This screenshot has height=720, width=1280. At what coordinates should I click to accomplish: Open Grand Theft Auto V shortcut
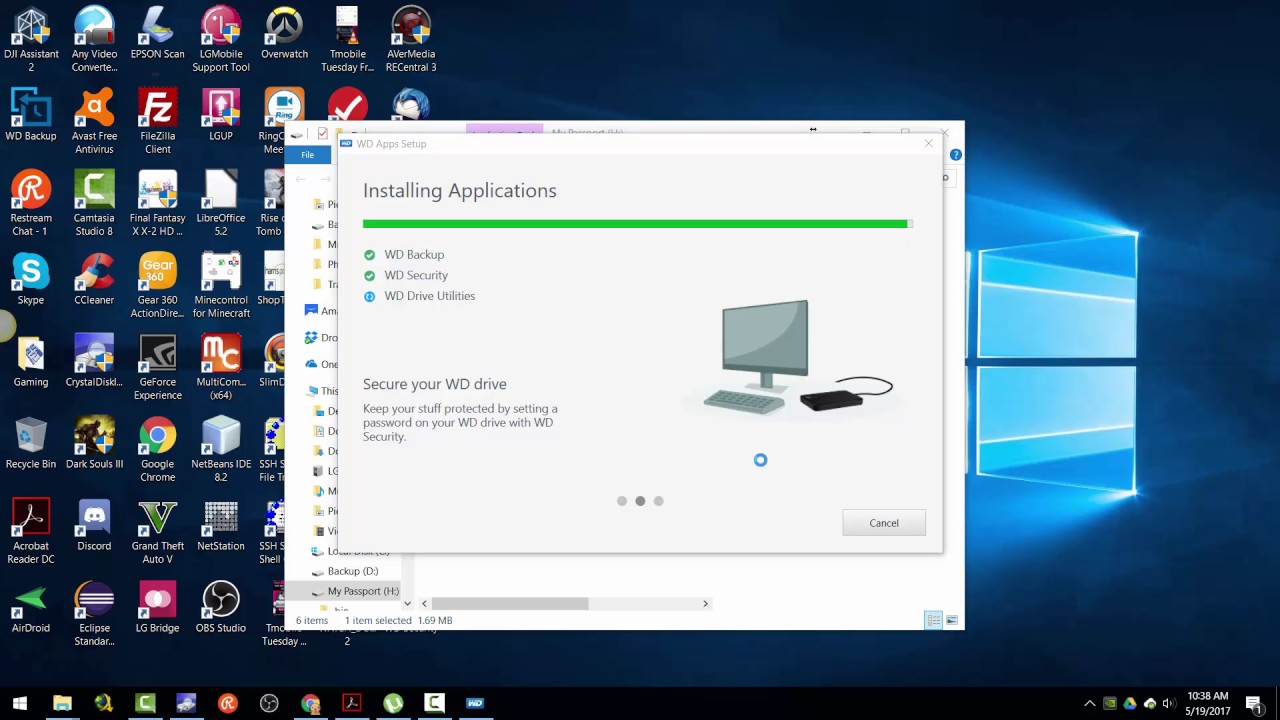click(157, 532)
